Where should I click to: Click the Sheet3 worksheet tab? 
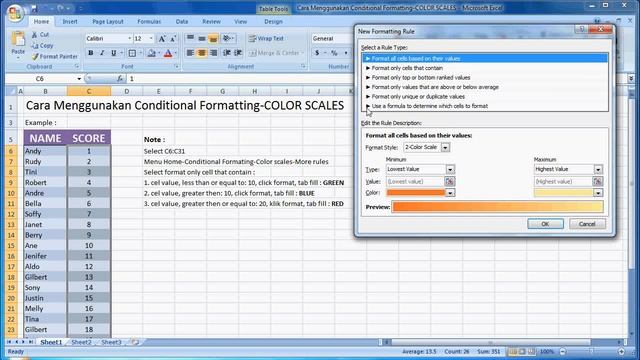click(111, 342)
